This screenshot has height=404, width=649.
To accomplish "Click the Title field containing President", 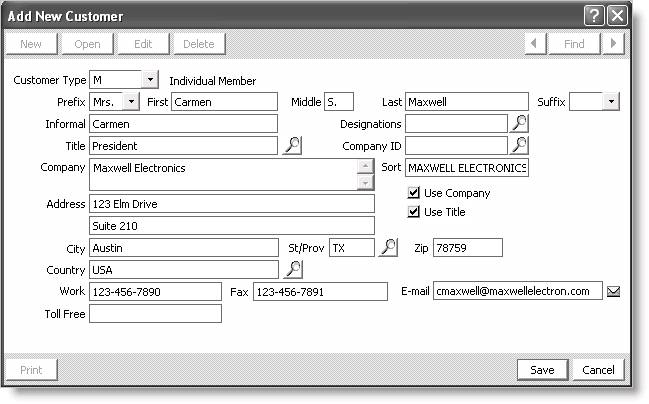I will pos(183,146).
